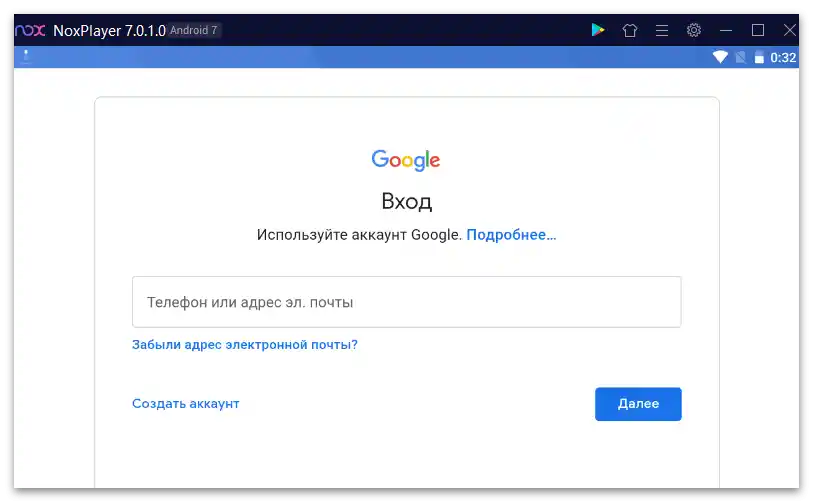Click the NoxPlayer 7.0.1.0 title text
Viewport: 813px width, 502px height.
click(x=109, y=31)
